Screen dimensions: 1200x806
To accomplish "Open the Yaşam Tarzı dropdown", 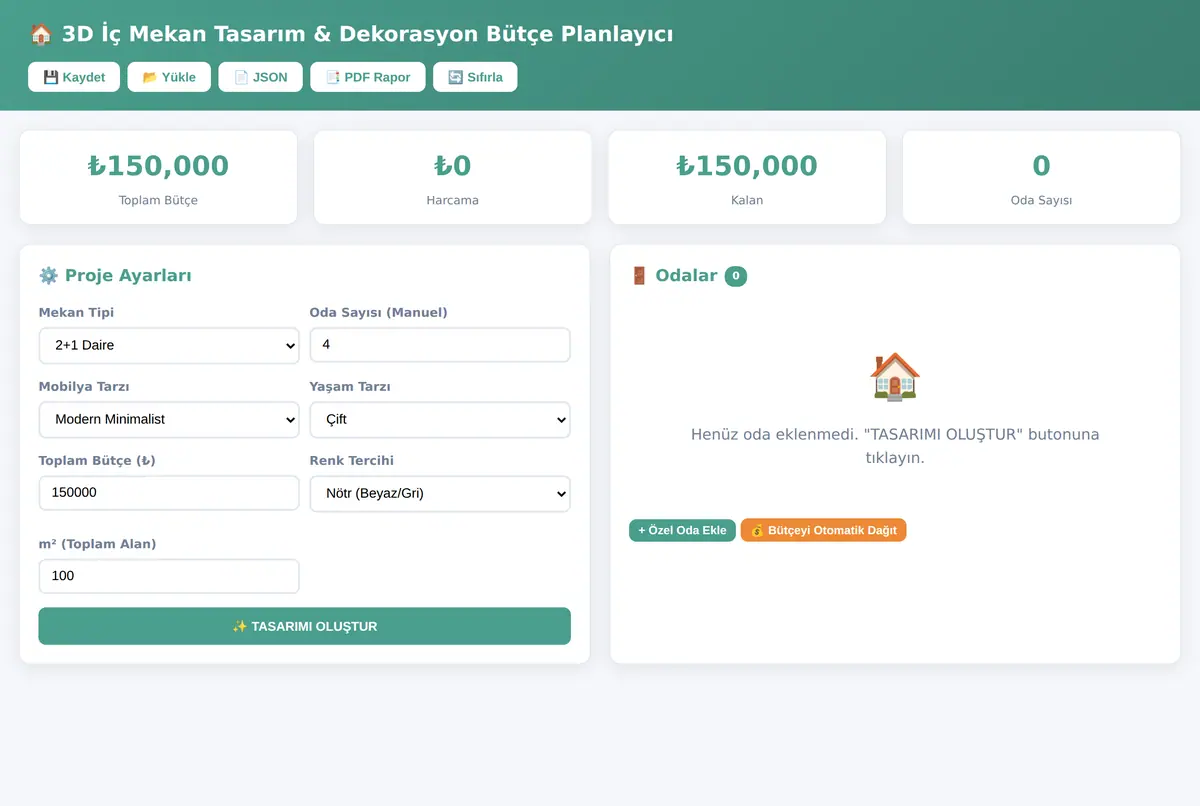I will (x=440, y=419).
